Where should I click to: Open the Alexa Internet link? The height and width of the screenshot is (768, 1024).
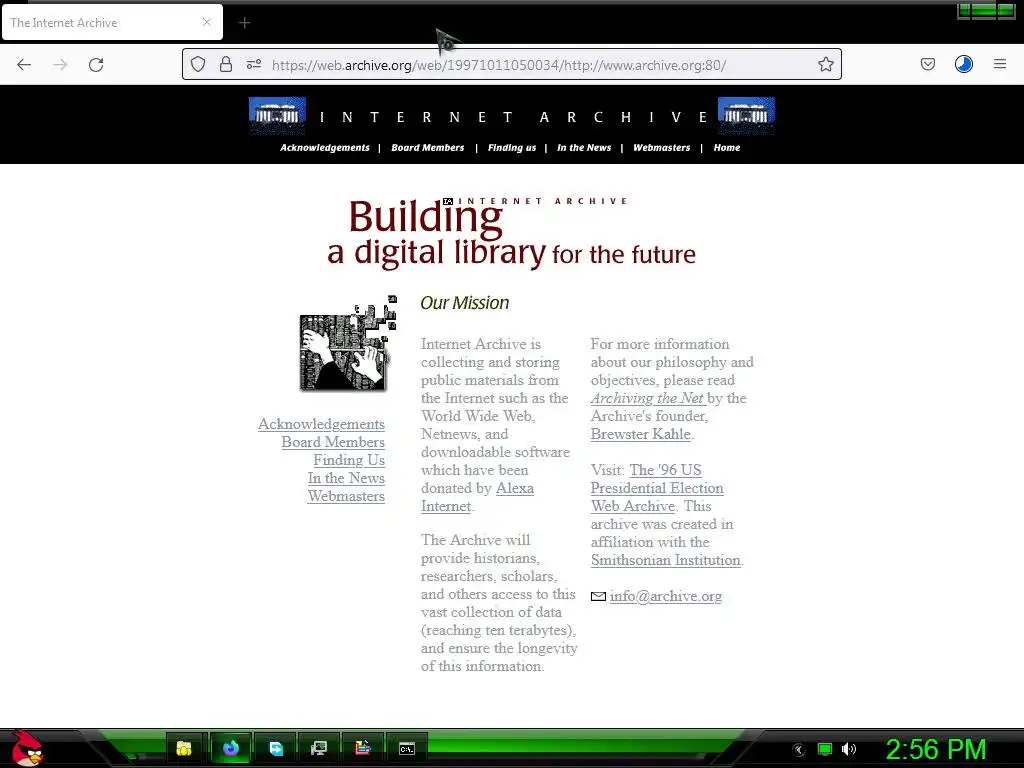click(477, 497)
